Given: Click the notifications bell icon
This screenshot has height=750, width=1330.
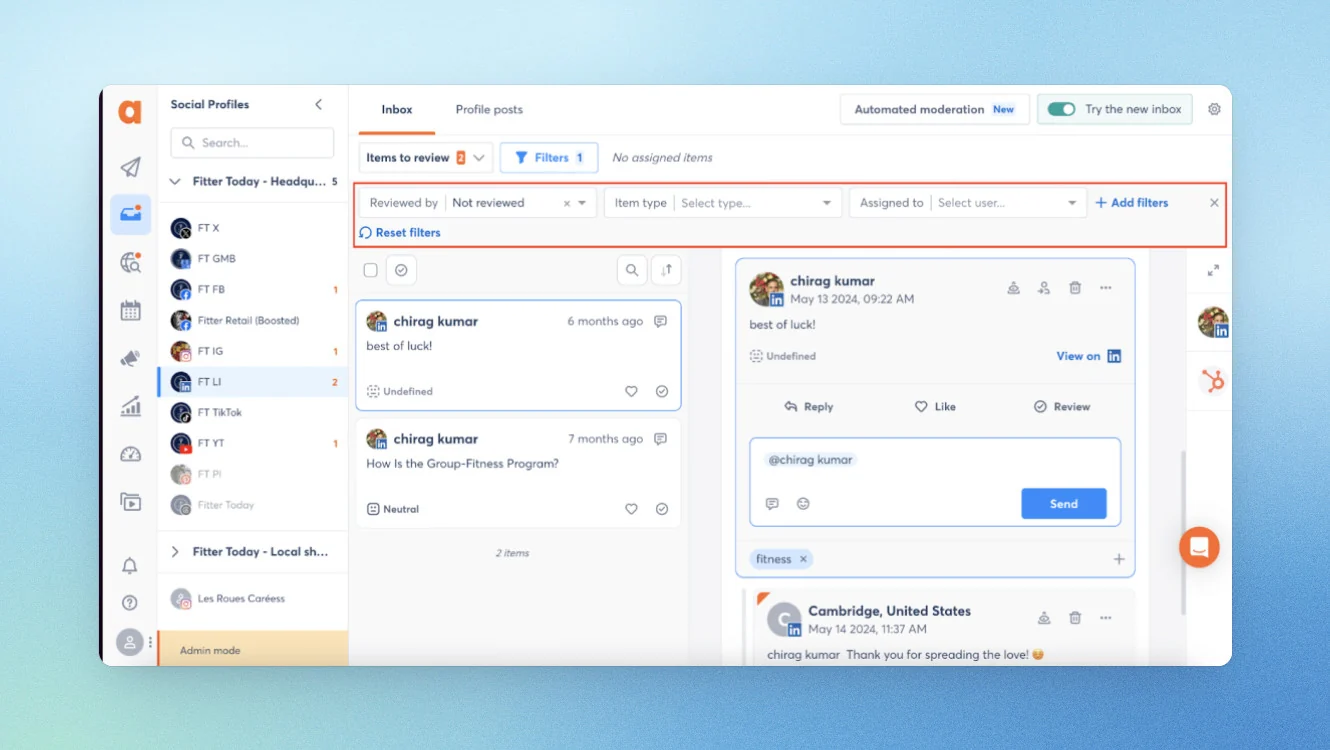Looking at the screenshot, I should coord(129,566).
